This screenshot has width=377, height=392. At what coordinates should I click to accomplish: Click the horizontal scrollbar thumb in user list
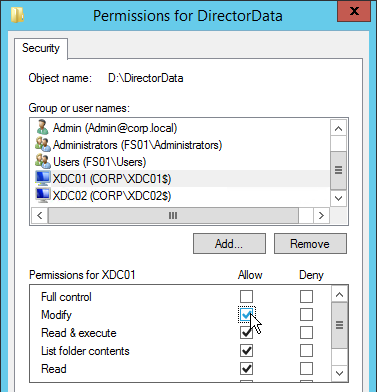[x=173, y=215]
